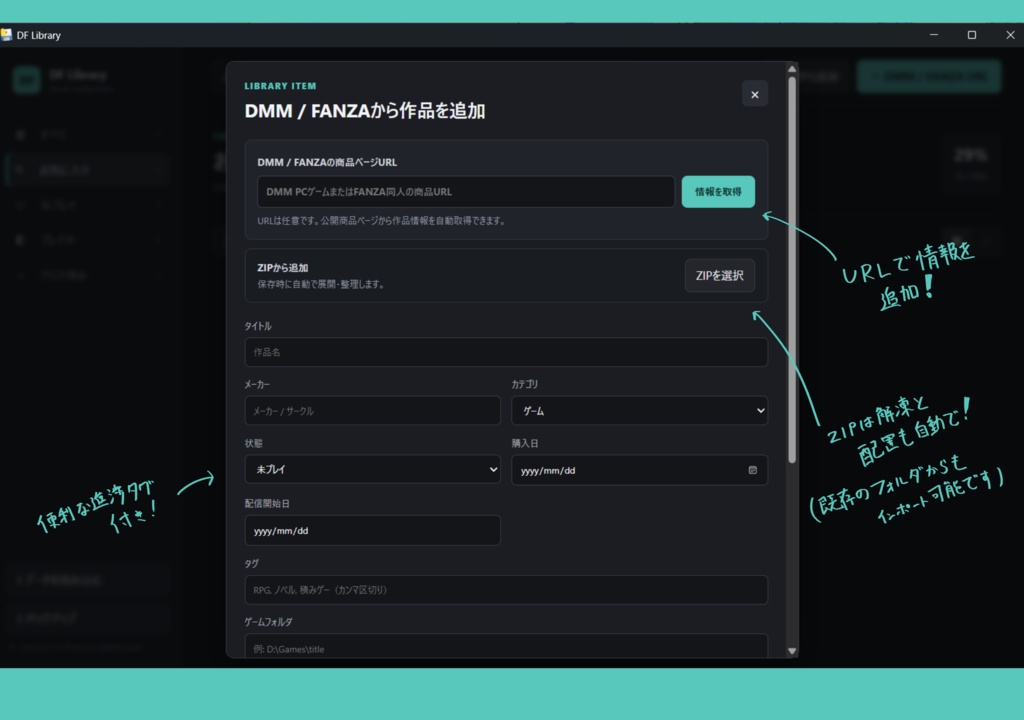The width and height of the screenshot is (1024, 720).
Task: Click the dialog scrollbar thumb
Action: click(792, 270)
